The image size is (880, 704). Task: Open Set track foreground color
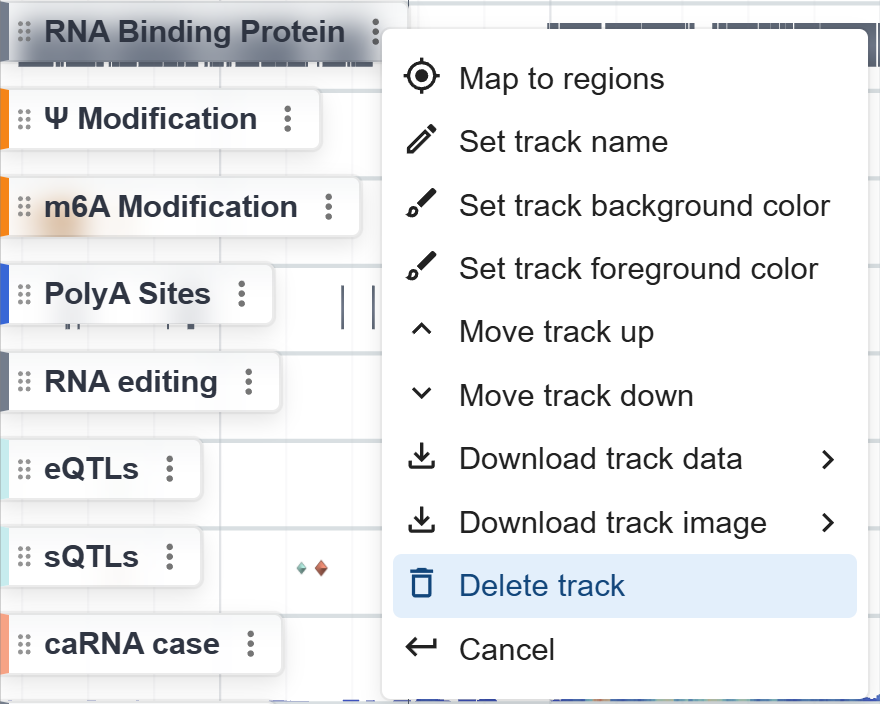click(x=638, y=269)
